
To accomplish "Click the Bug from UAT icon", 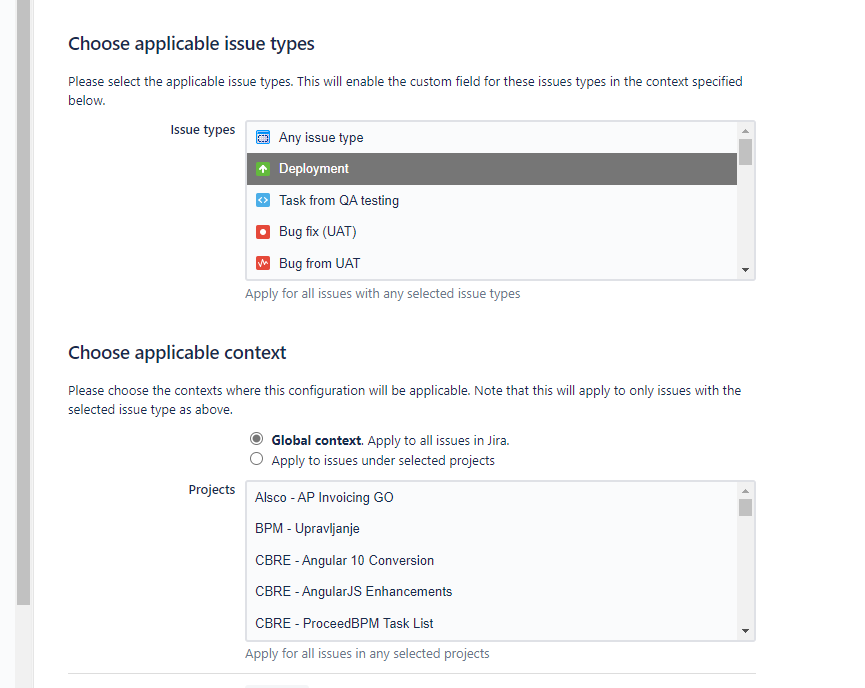I will point(263,263).
